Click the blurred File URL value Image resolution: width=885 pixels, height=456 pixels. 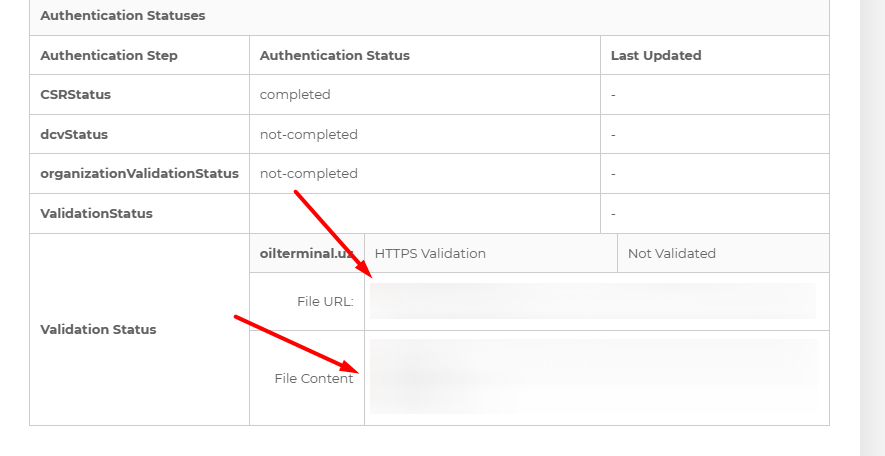(593, 301)
